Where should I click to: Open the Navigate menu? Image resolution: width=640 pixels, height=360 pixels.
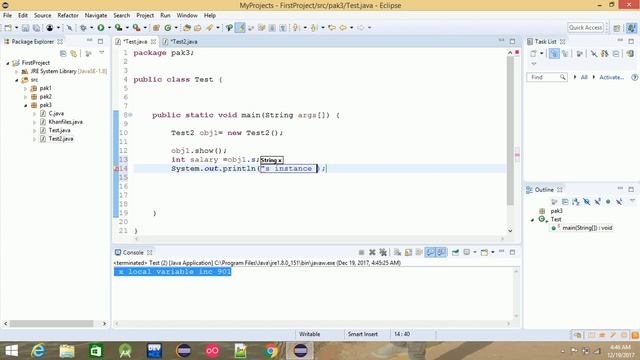tap(96, 16)
